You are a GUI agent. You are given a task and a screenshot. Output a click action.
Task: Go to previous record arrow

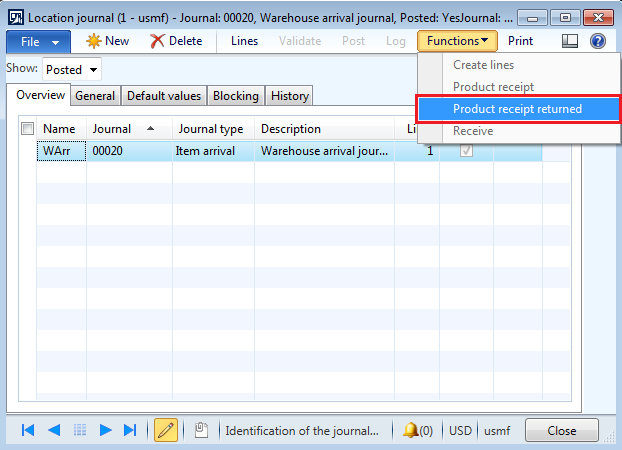[x=54, y=430]
